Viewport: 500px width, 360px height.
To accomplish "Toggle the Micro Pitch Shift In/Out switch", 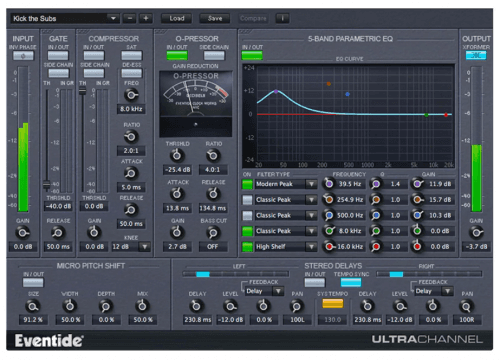I will tap(33, 283).
